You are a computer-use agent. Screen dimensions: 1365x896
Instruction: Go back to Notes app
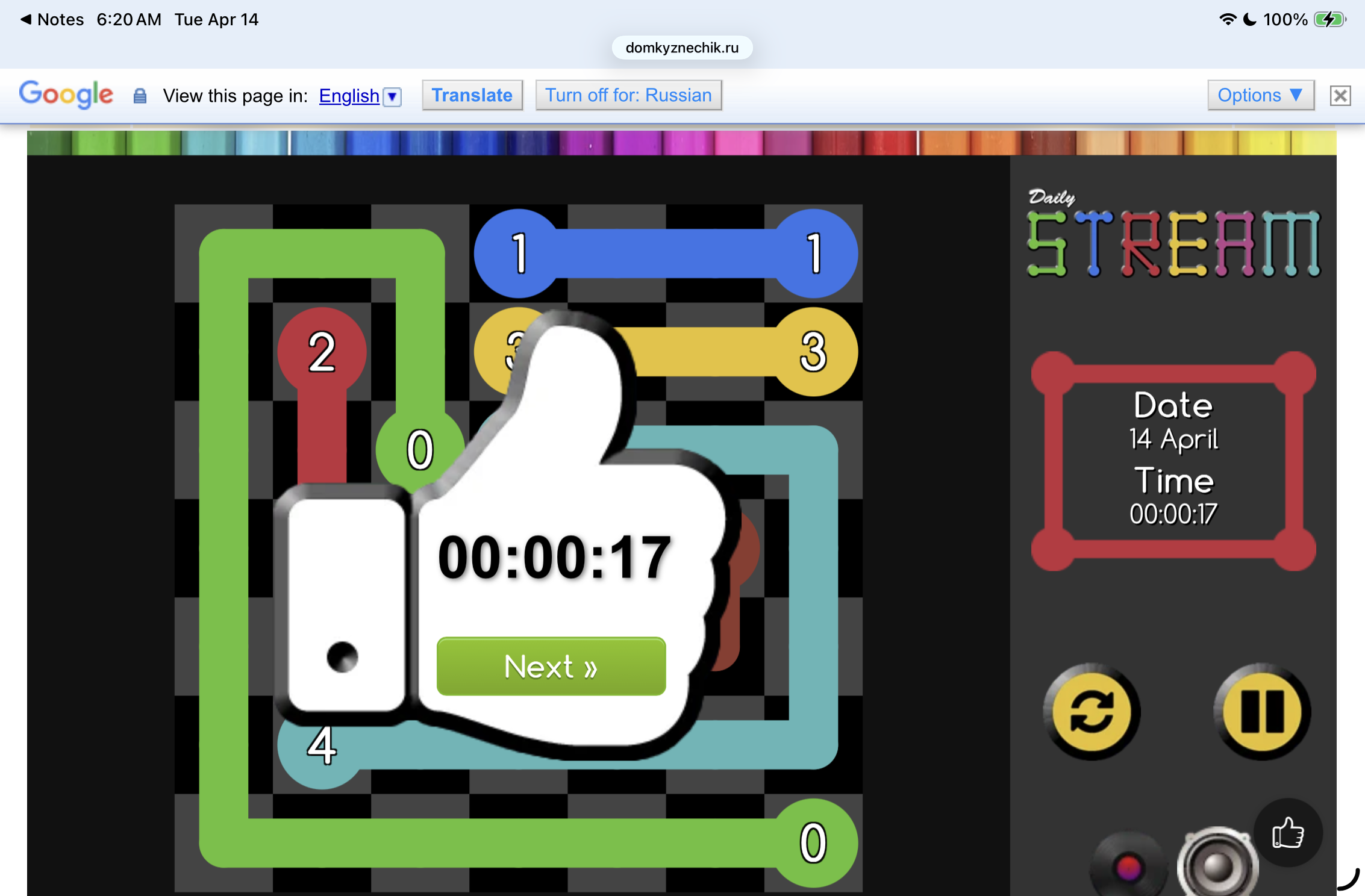(x=52, y=19)
